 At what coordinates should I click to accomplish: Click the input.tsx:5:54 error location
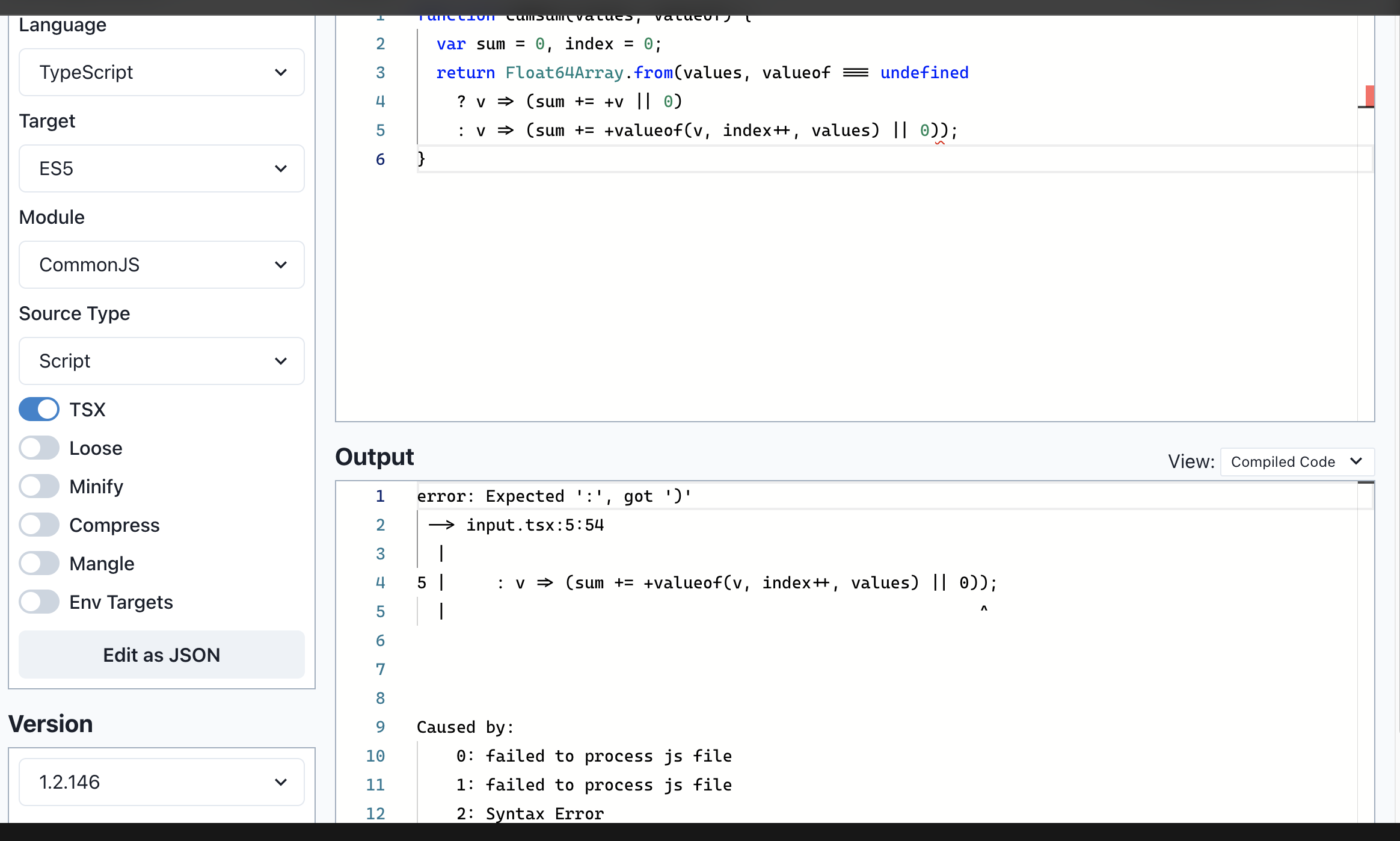coord(534,525)
